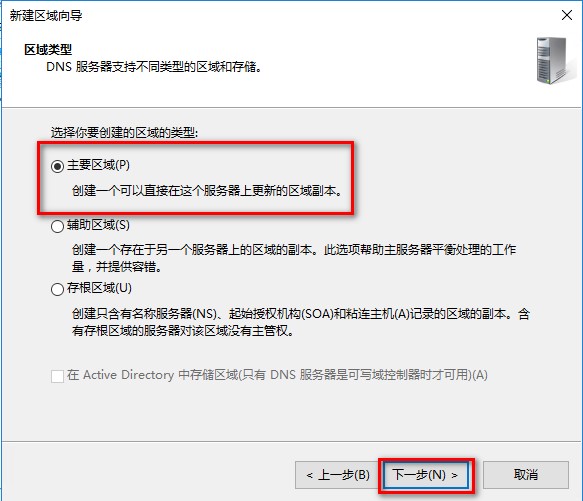Click the stub zone description mentioning (NS) and (SOA)
Viewport: 583px width, 501px height.
coord(300,322)
